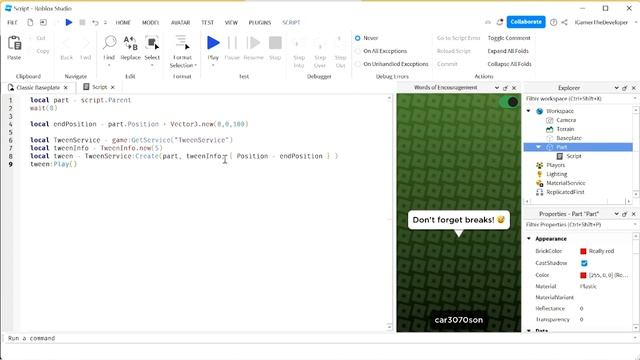Click the Step Into debugger icon

click(x=299, y=43)
